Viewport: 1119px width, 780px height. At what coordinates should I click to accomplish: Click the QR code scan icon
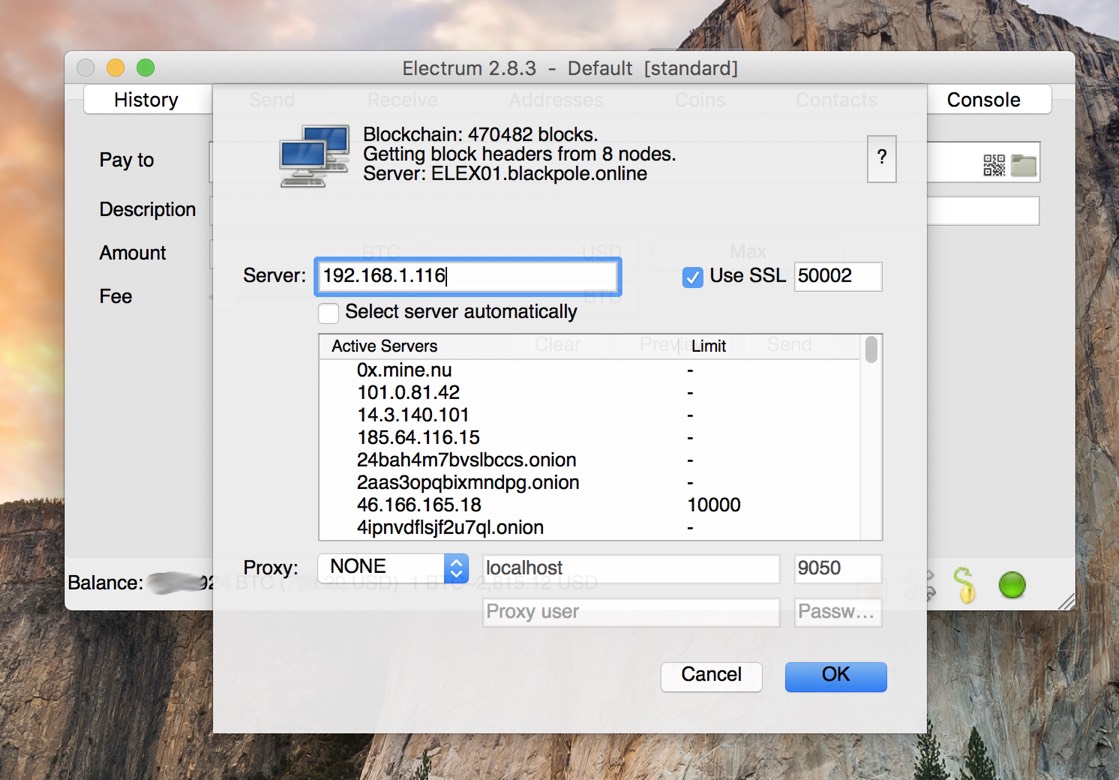pos(993,165)
